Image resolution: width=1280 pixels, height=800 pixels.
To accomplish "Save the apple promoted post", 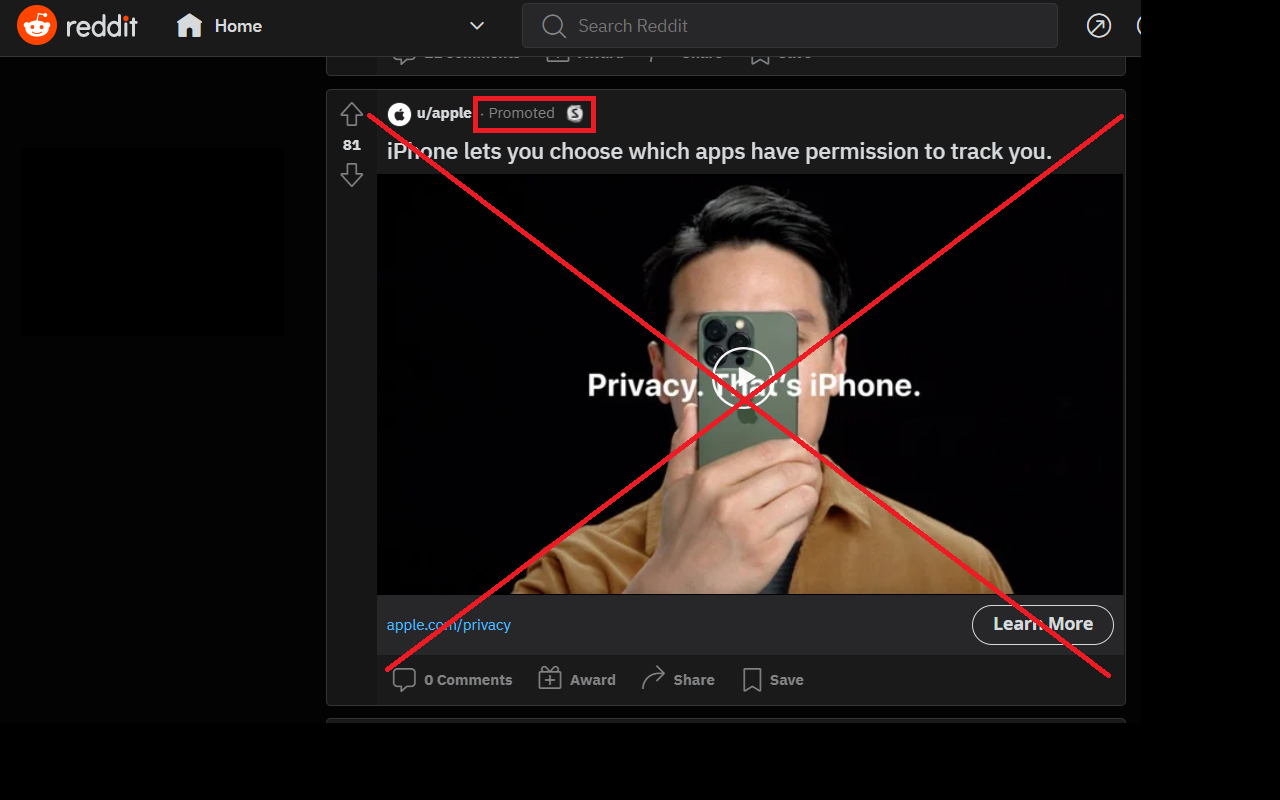I will pos(773,680).
